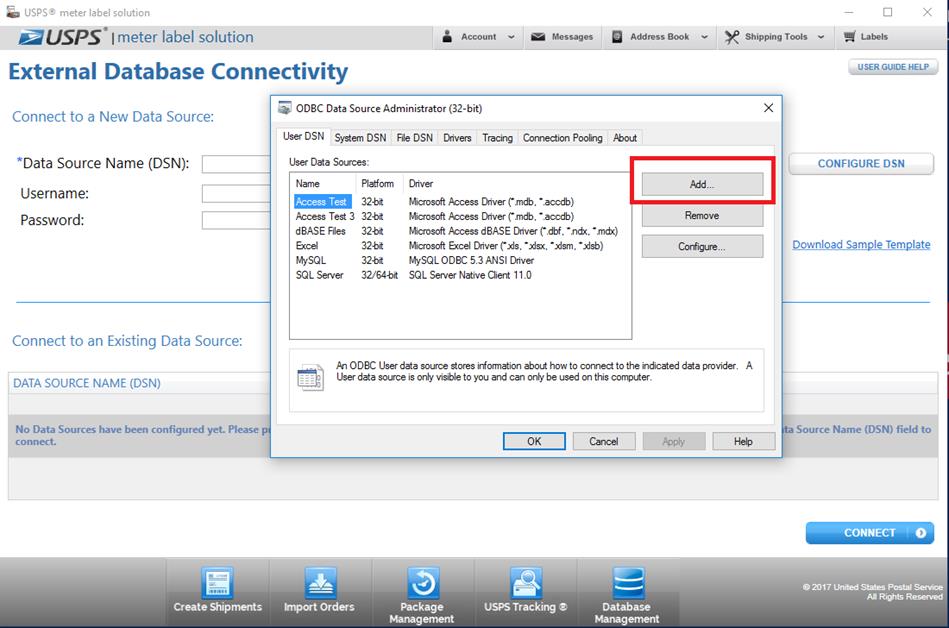Confirm the dialog with OK
Screen dimensions: 949x628
click(x=534, y=441)
